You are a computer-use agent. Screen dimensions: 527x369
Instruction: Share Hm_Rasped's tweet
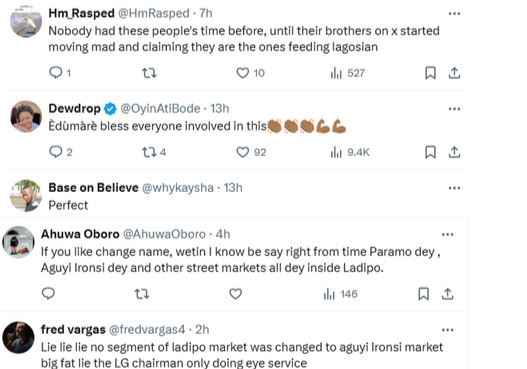(454, 73)
